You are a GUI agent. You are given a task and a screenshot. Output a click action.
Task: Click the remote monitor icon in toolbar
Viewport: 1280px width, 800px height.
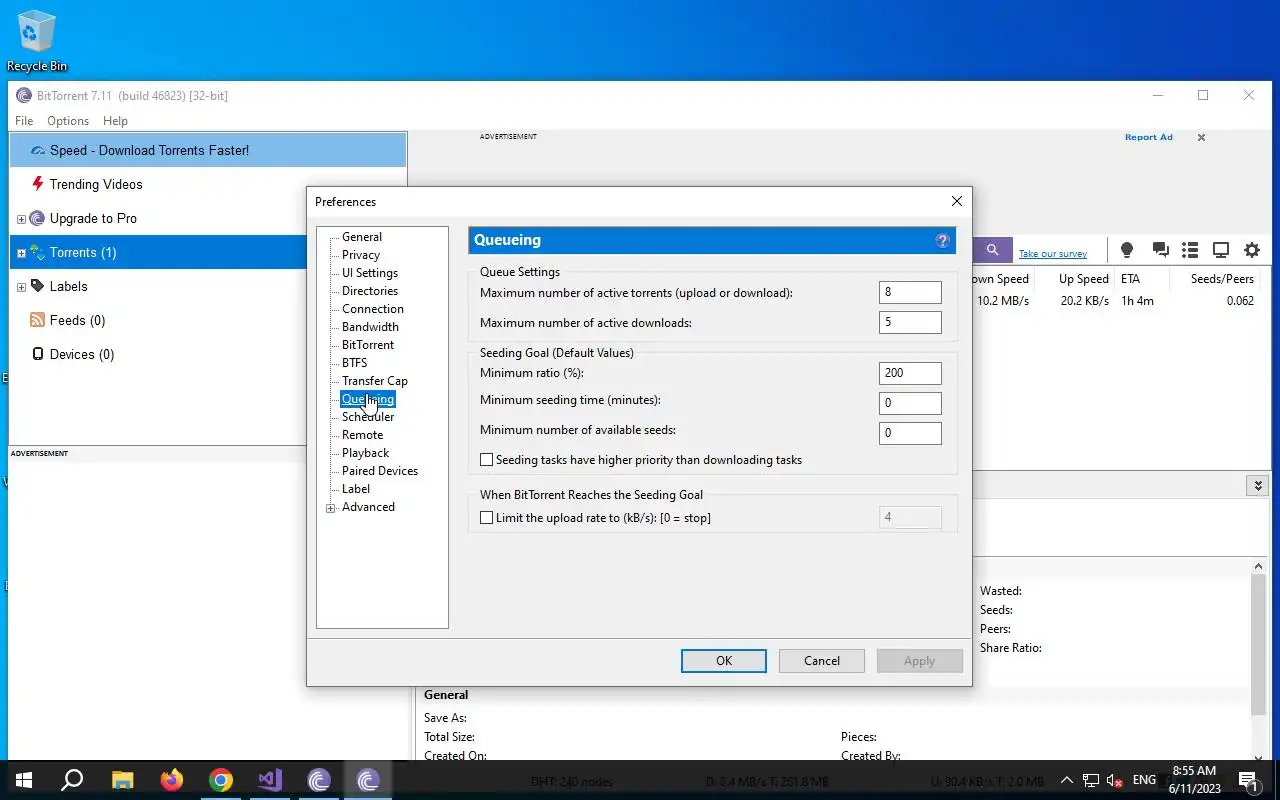pos(1221,250)
